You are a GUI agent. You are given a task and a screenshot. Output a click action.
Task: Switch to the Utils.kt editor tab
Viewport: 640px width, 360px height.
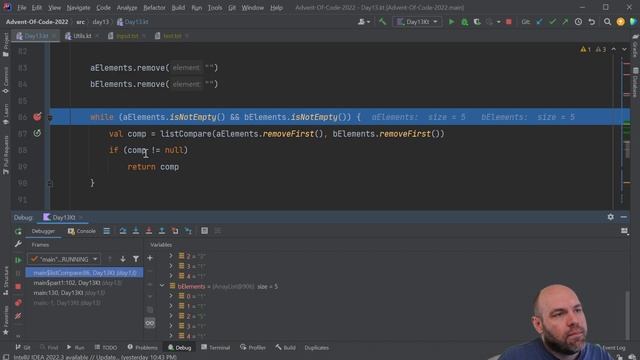pos(82,36)
